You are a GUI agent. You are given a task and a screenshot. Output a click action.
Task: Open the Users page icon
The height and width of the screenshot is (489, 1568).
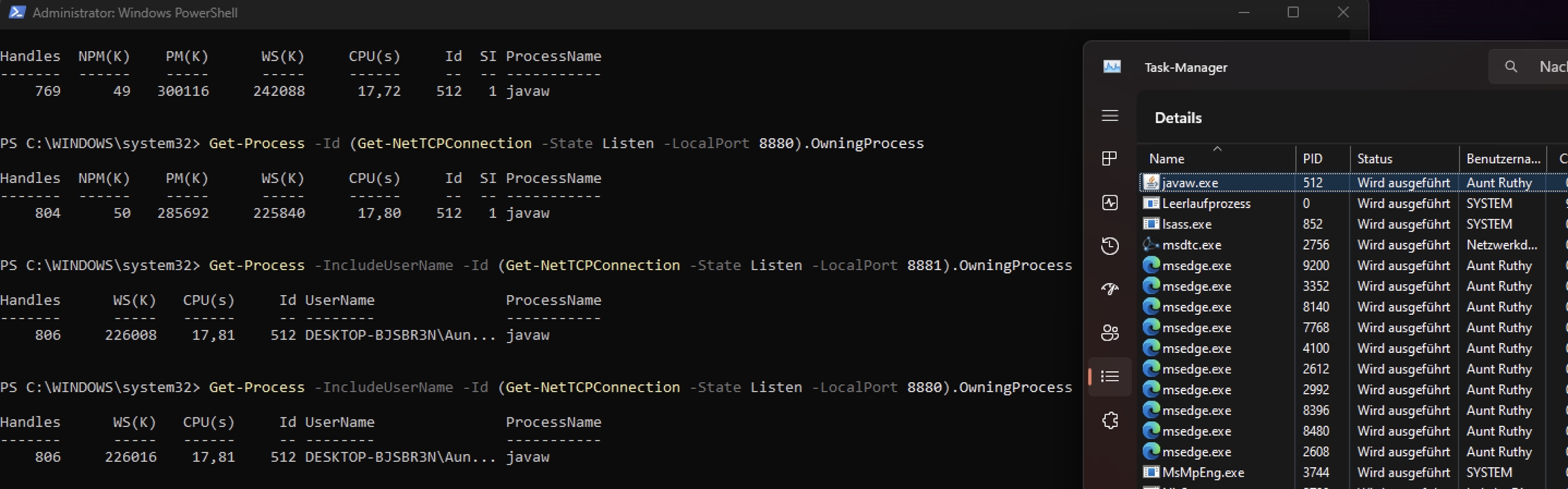(1110, 333)
